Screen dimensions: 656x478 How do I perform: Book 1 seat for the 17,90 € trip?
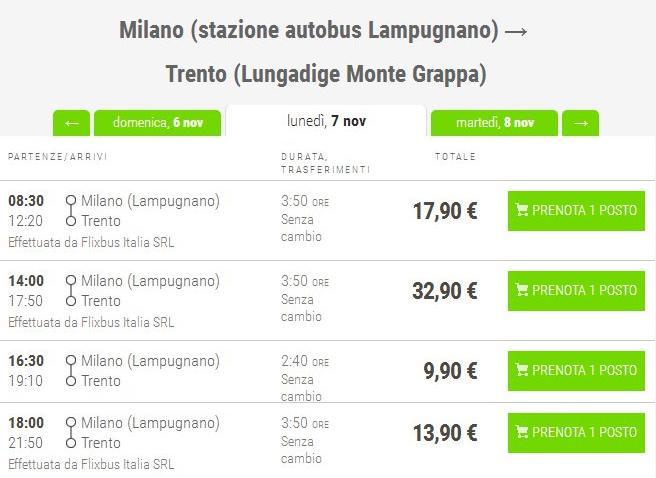point(576,211)
